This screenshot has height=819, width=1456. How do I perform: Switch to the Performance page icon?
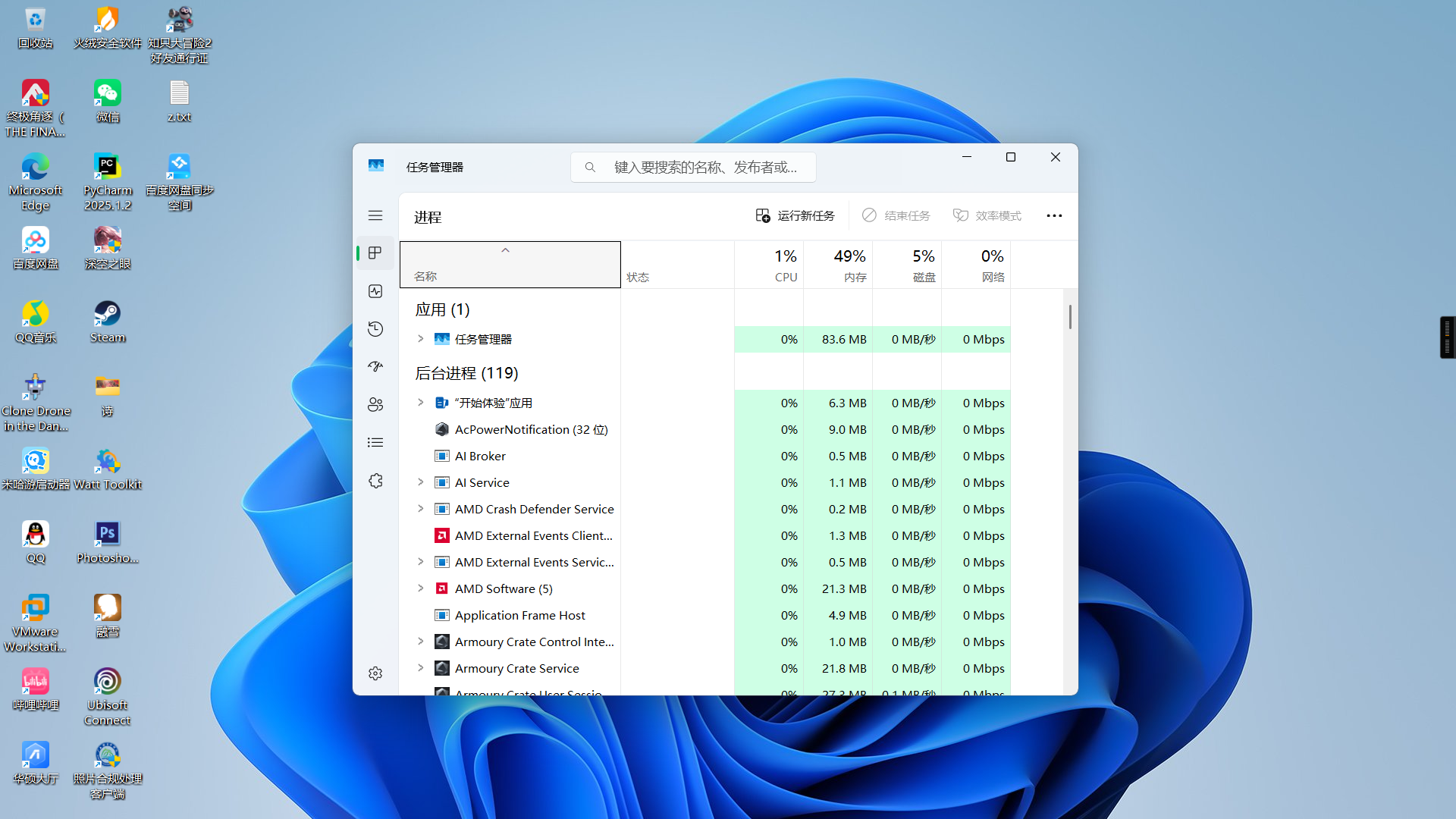[x=375, y=291]
